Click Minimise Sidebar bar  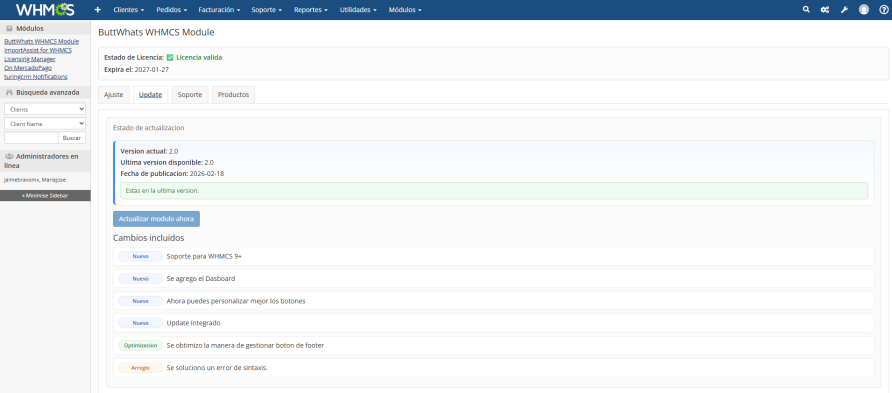(x=45, y=195)
